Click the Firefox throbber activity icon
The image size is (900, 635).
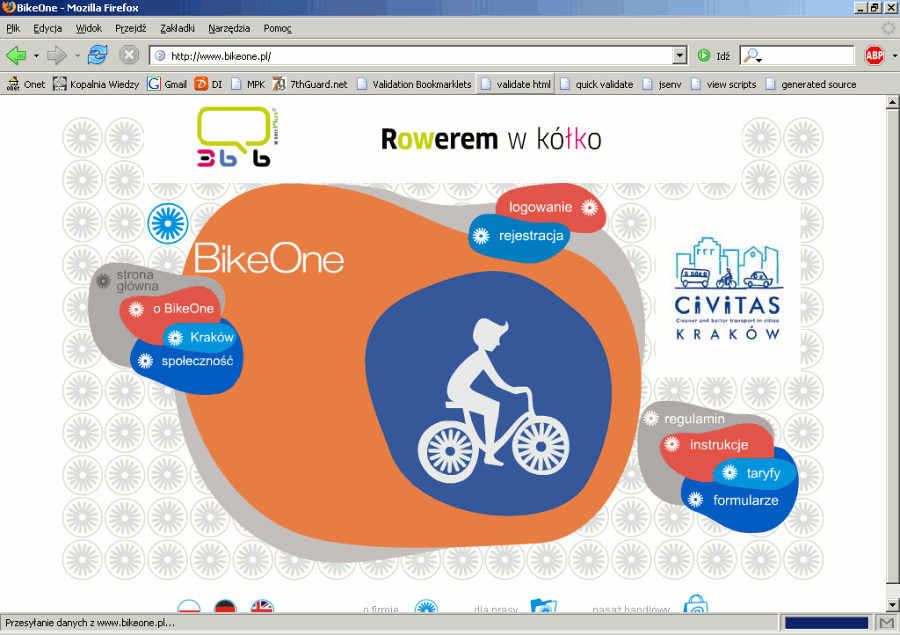pyautogui.click(x=889, y=28)
